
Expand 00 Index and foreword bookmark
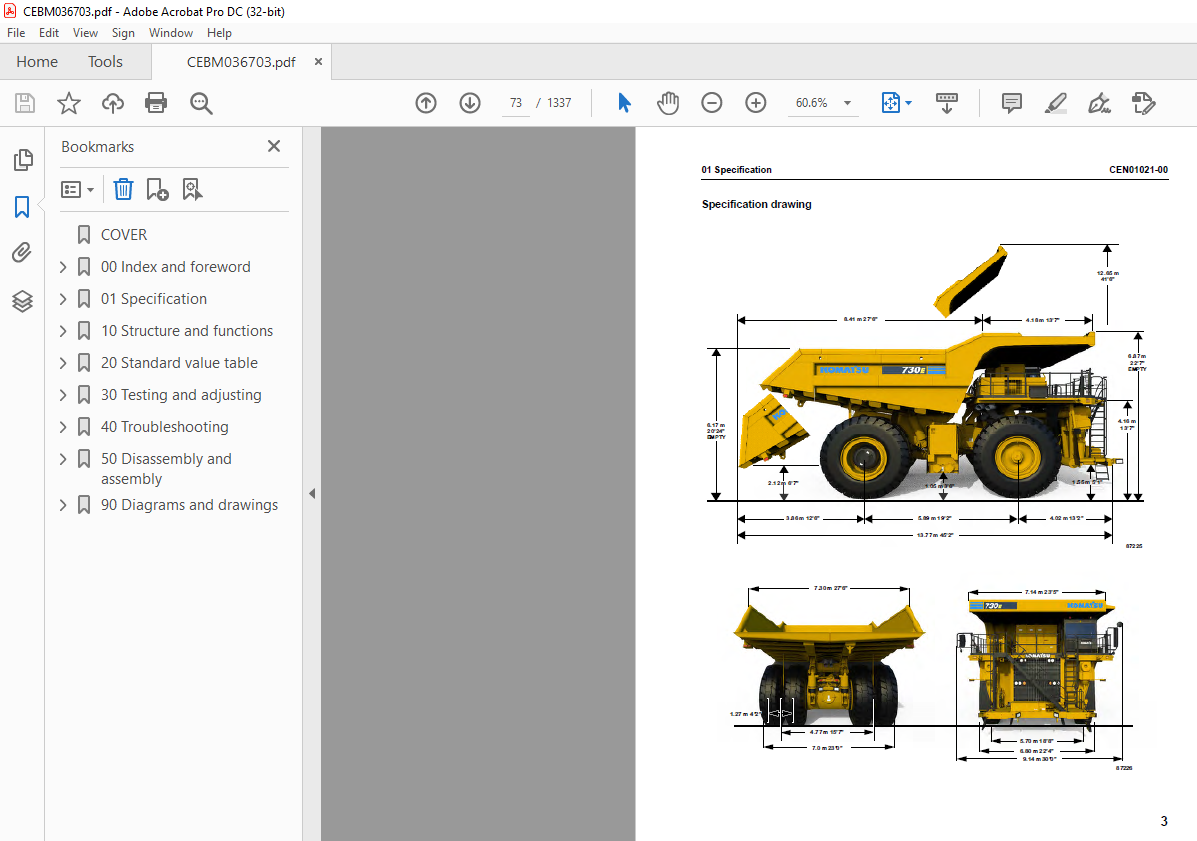[63, 267]
